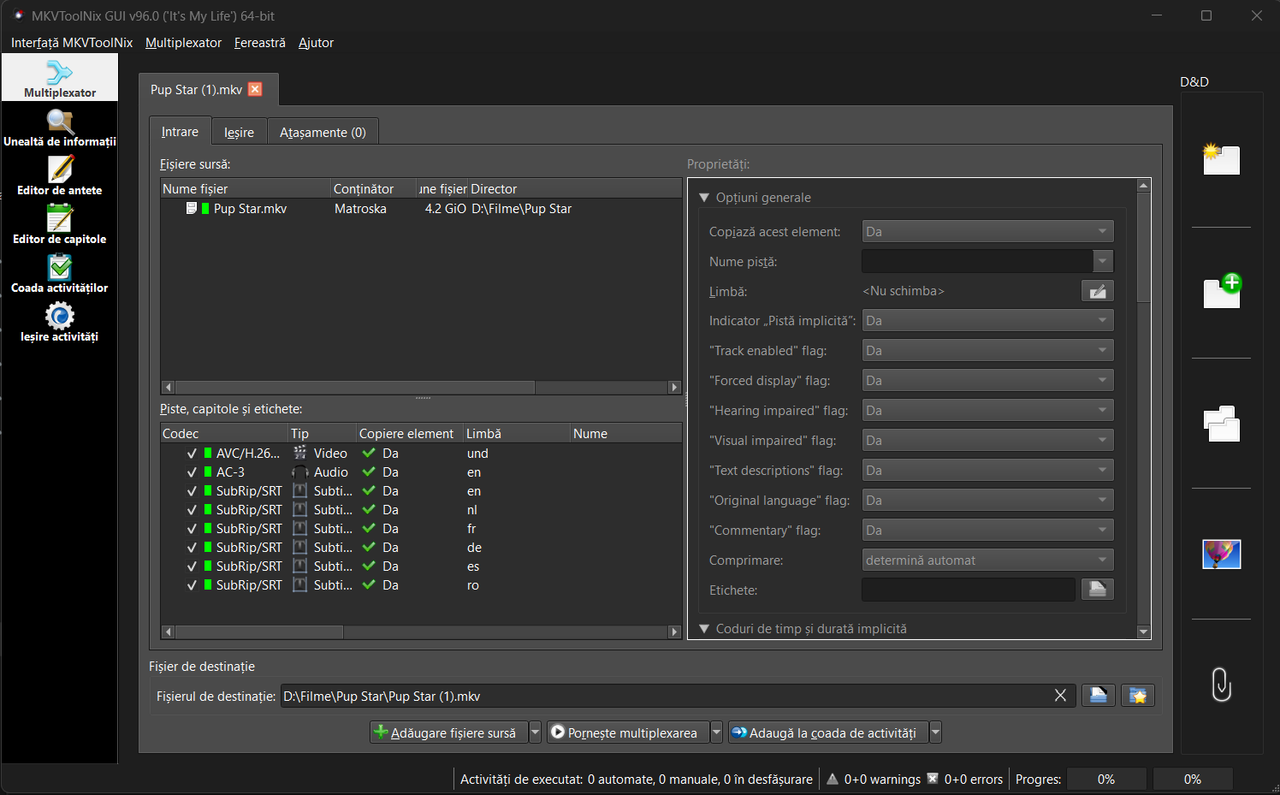Close the Pup Star (1).mkv tab

[x=255, y=89]
